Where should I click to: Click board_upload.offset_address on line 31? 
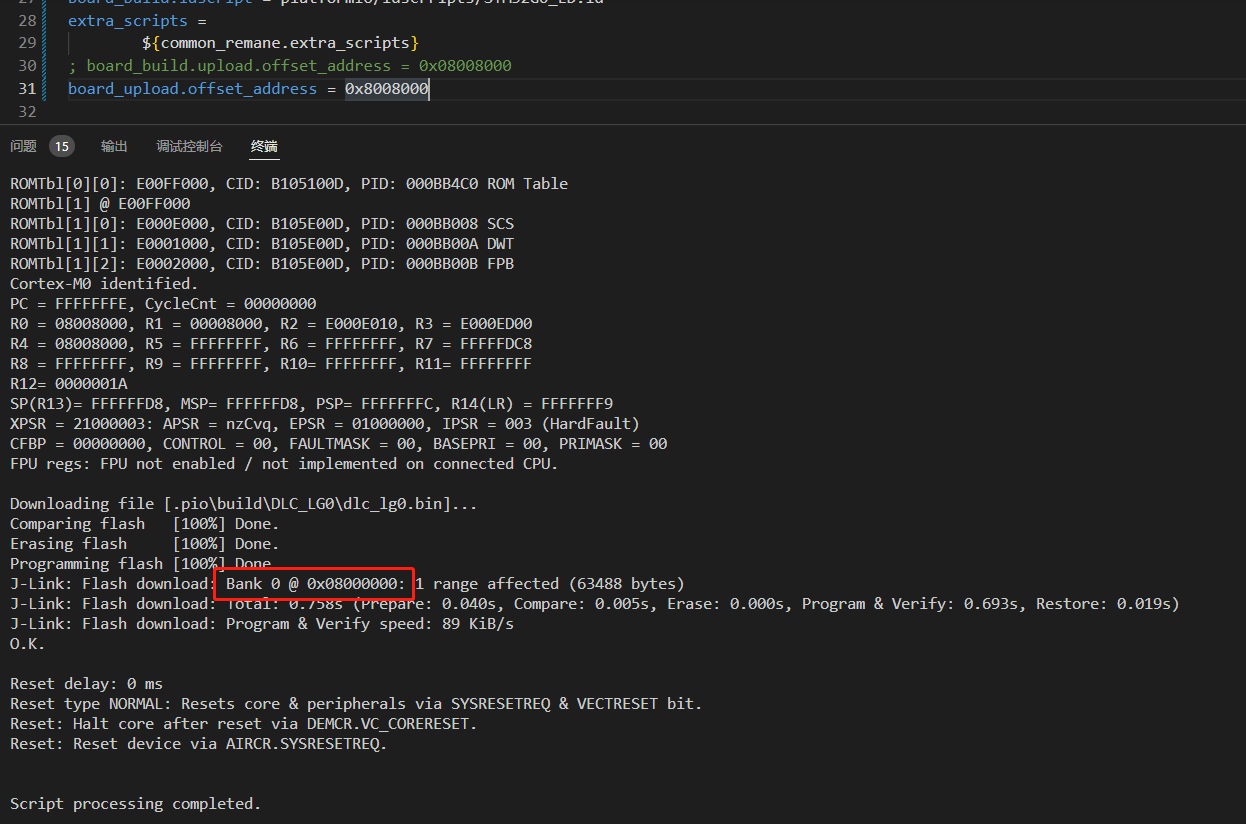(x=190, y=88)
